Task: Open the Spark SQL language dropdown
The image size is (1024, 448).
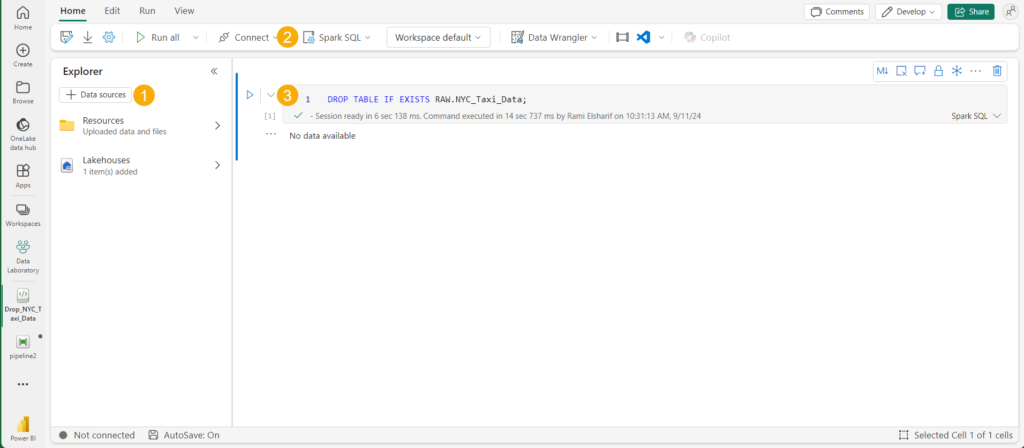Action: 337,37
